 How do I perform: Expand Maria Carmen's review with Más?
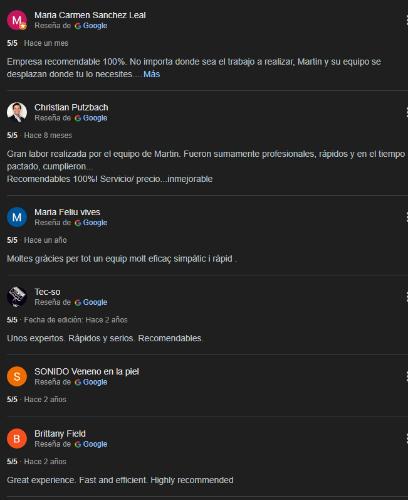pos(152,74)
